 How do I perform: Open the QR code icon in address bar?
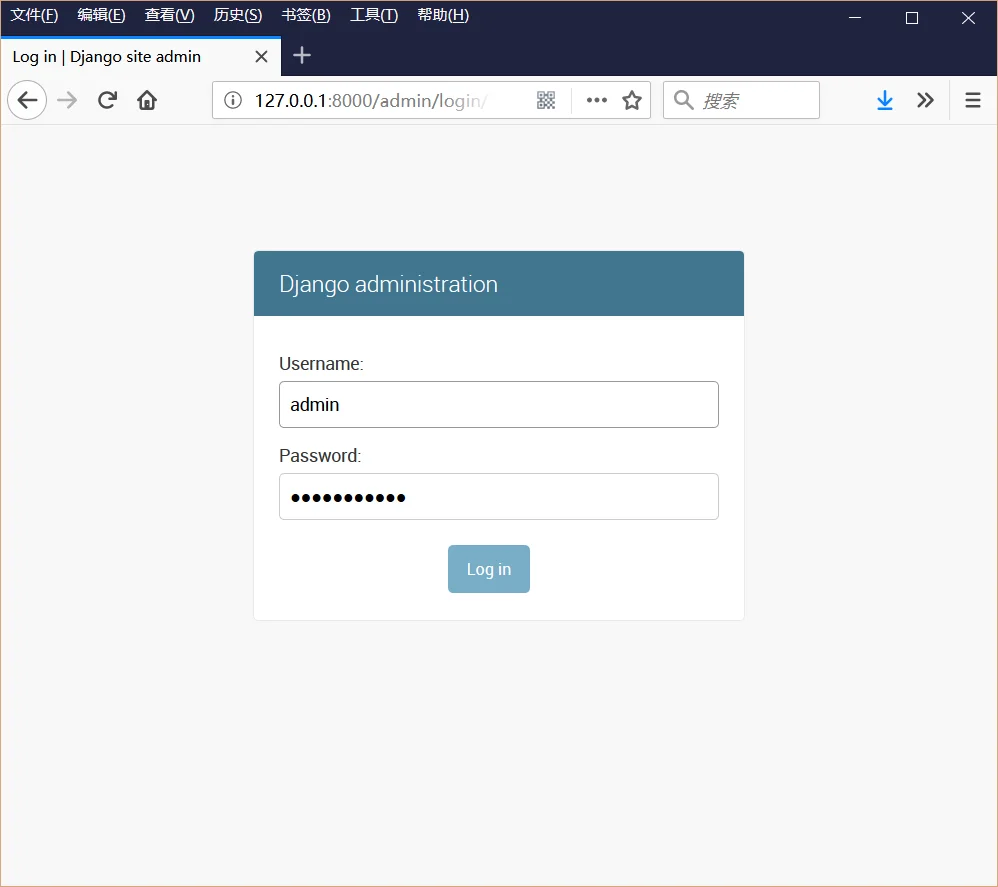(545, 100)
